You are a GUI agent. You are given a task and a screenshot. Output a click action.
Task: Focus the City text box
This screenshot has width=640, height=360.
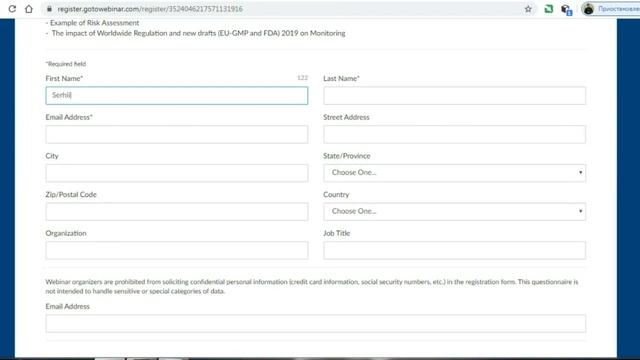click(x=177, y=173)
